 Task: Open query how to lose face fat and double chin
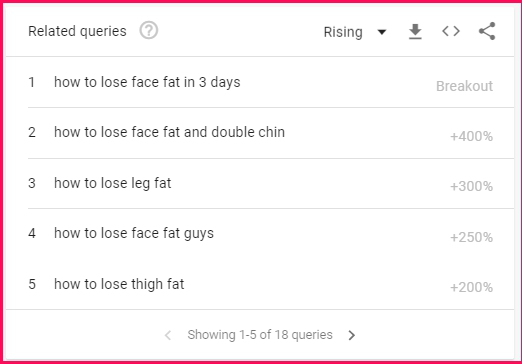tap(169, 132)
